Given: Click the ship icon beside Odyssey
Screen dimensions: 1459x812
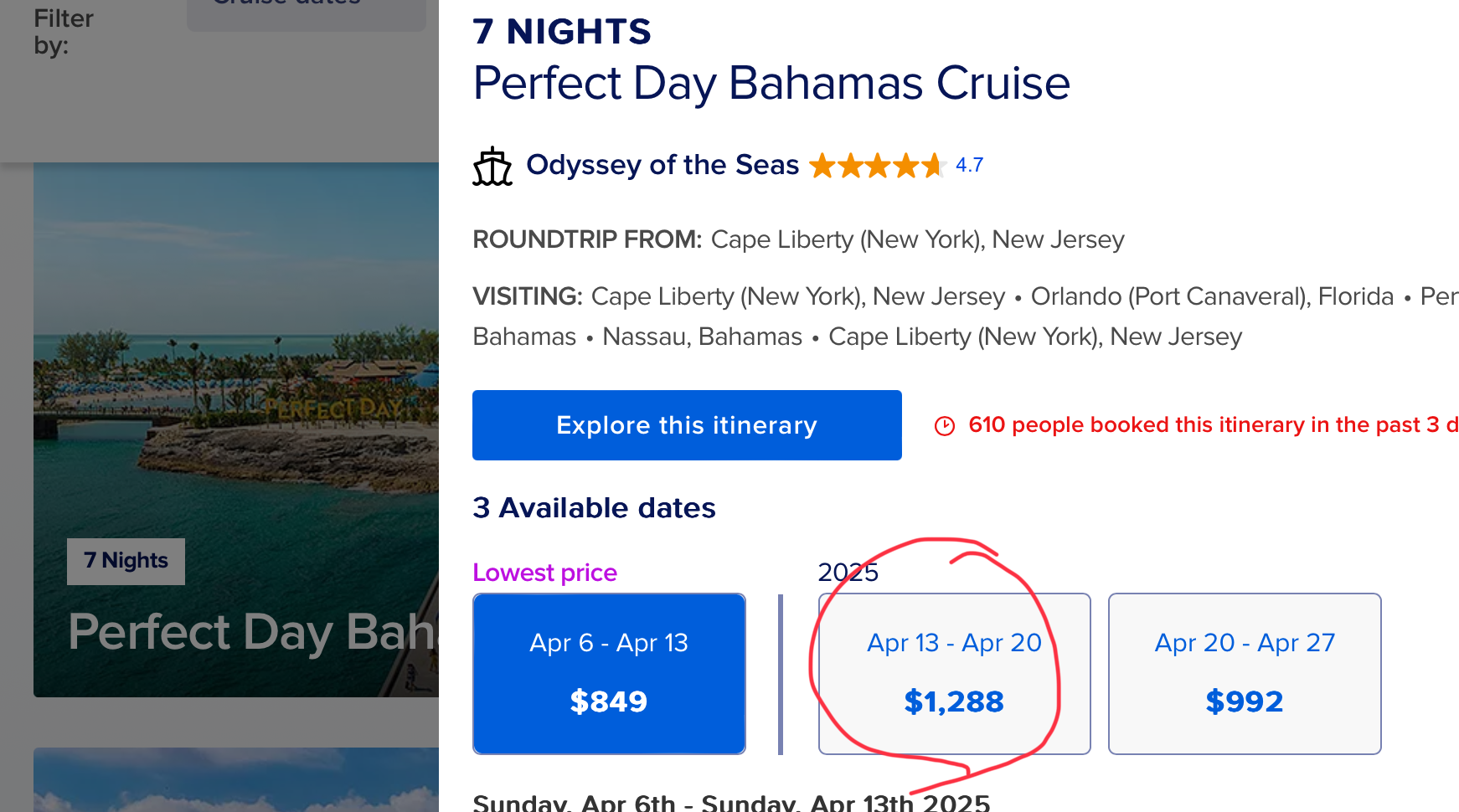Looking at the screenshot, I should [x=492, y=166].
